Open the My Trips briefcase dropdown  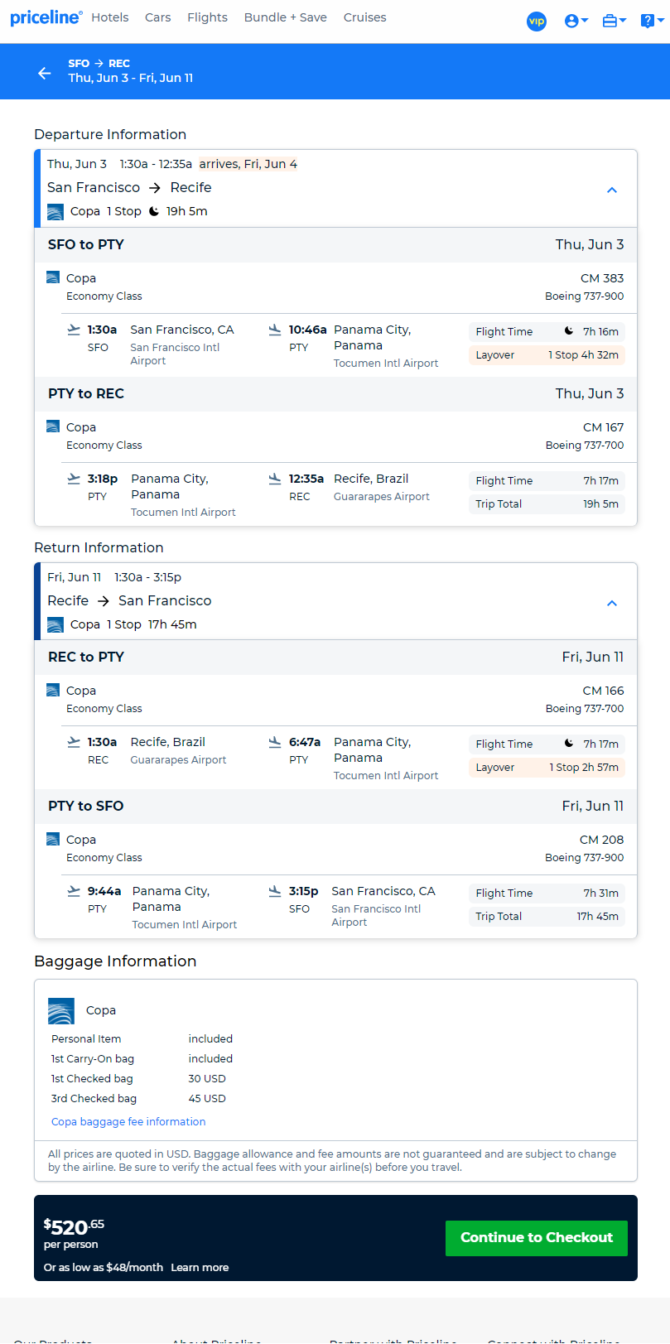click(614, 20)
